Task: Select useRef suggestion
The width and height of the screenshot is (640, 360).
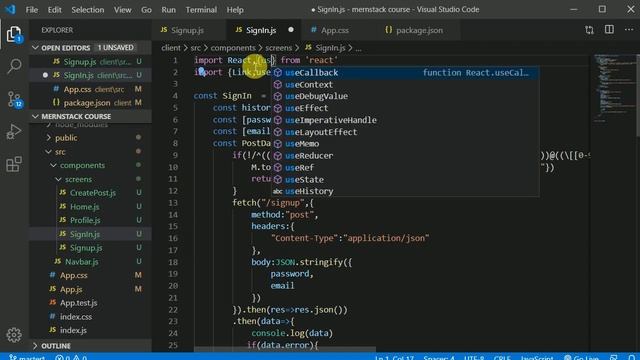Action: pyautogui.click(x=405, y=167)
